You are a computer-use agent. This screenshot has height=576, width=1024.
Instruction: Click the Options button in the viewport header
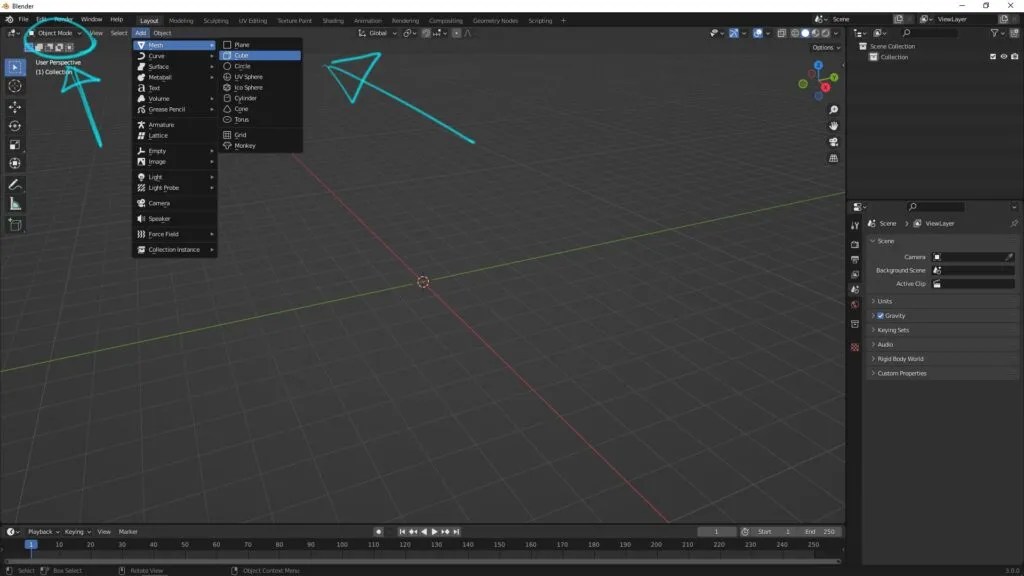823,46
